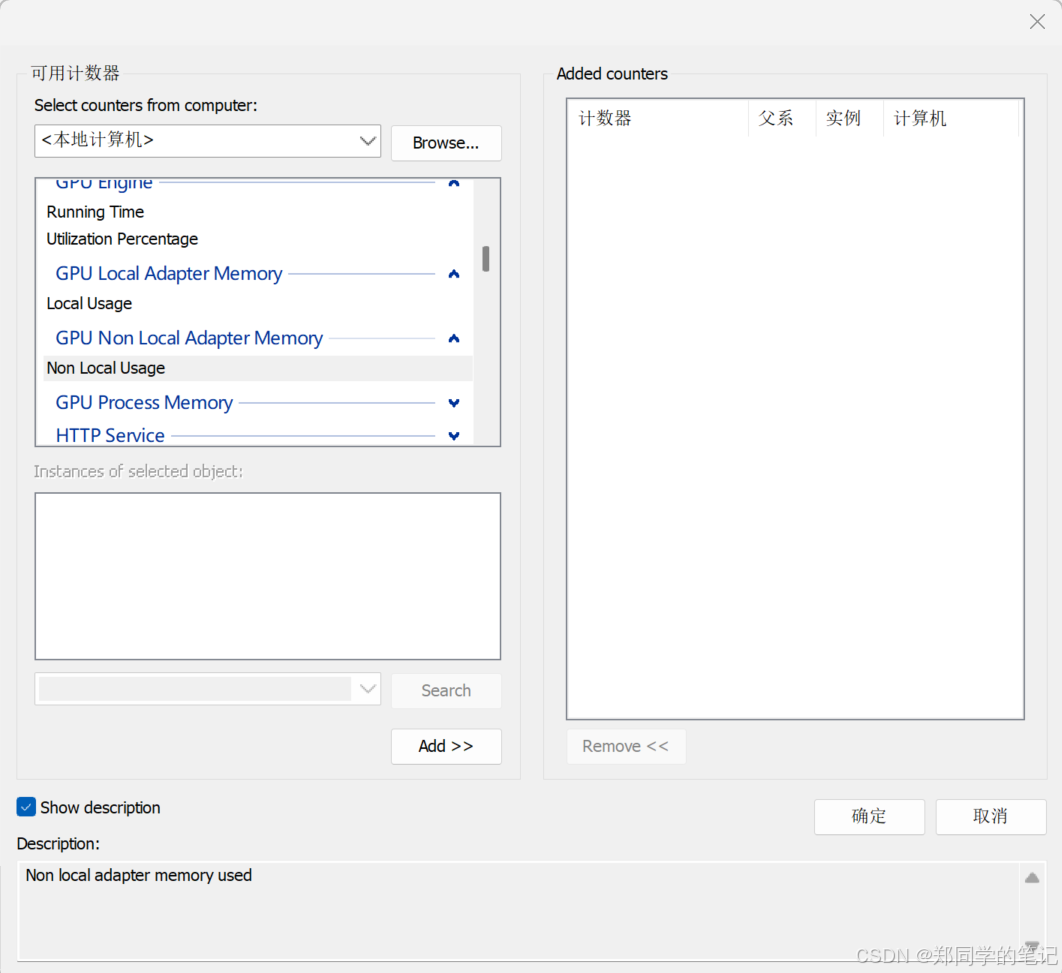Click the GPU Non Local Adapter Memory heading
This screenshot has height=973, width=1062.
pyautogui.click(x=189, y=338)
